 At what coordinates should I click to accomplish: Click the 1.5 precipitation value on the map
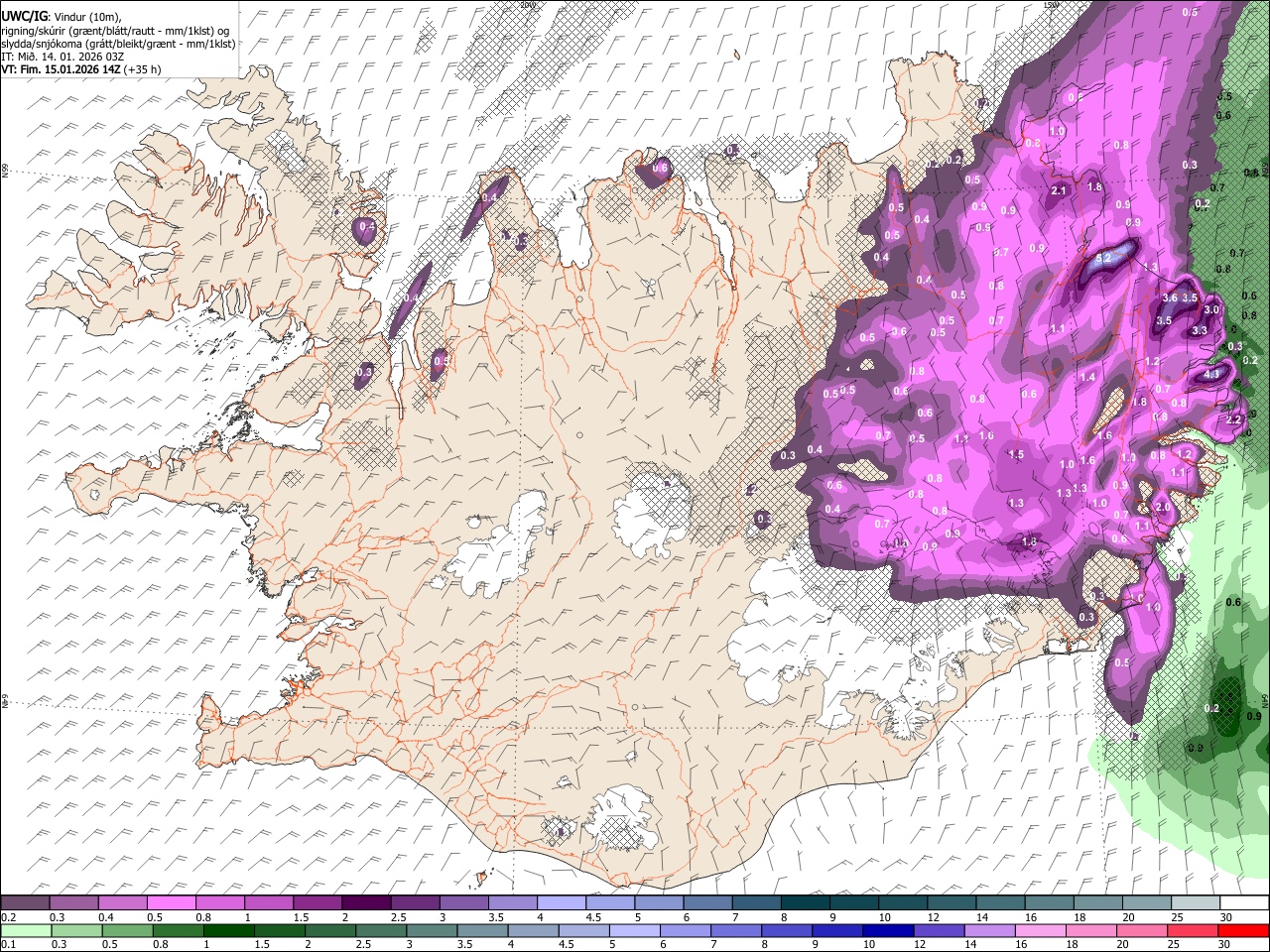point(1016,454)
